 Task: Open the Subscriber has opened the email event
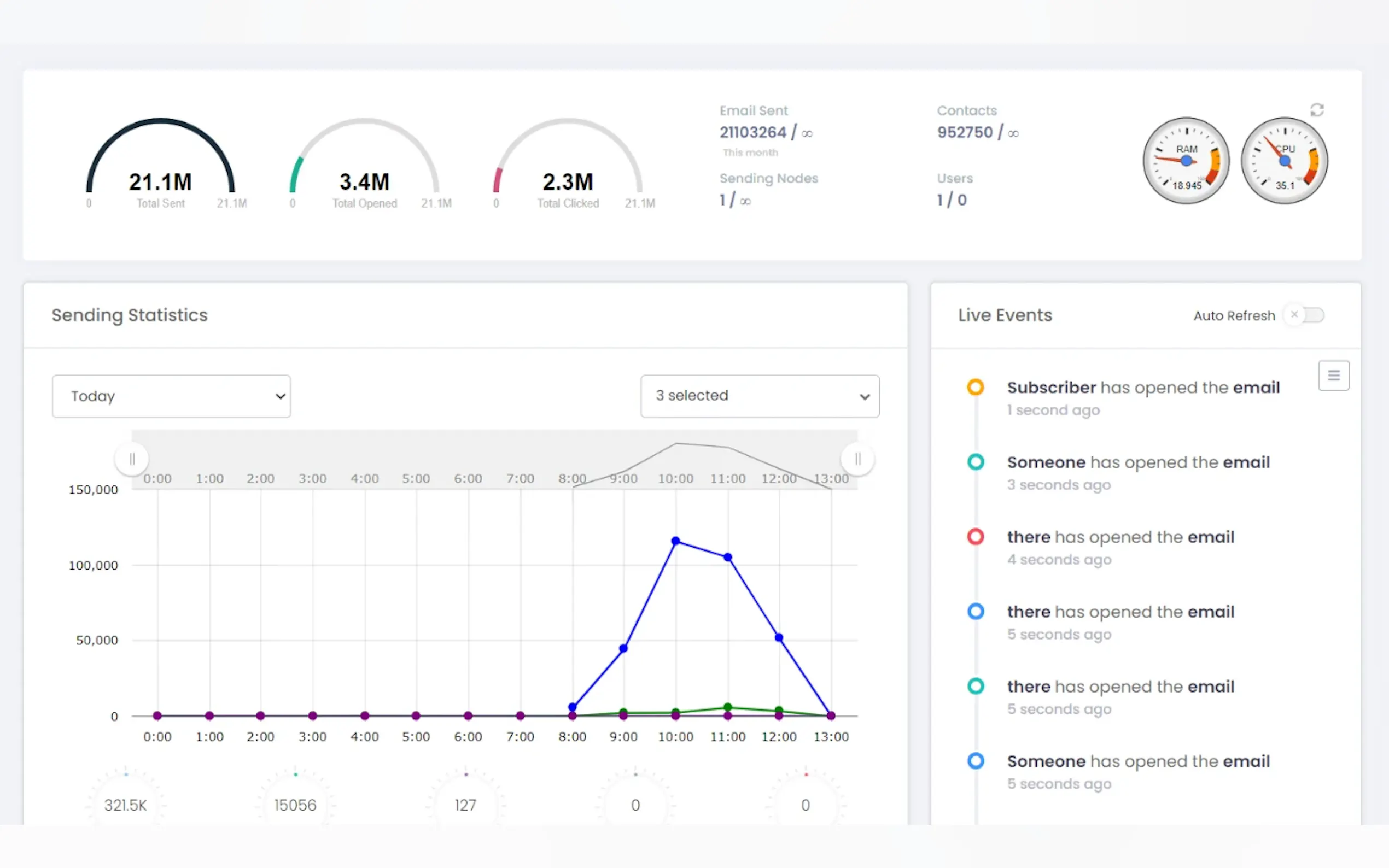click(1143, 388)
